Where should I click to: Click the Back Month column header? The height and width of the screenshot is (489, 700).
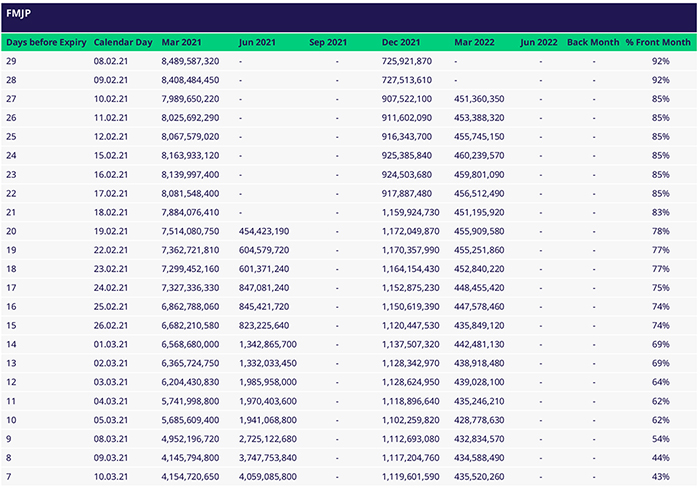tap(592, 43)
